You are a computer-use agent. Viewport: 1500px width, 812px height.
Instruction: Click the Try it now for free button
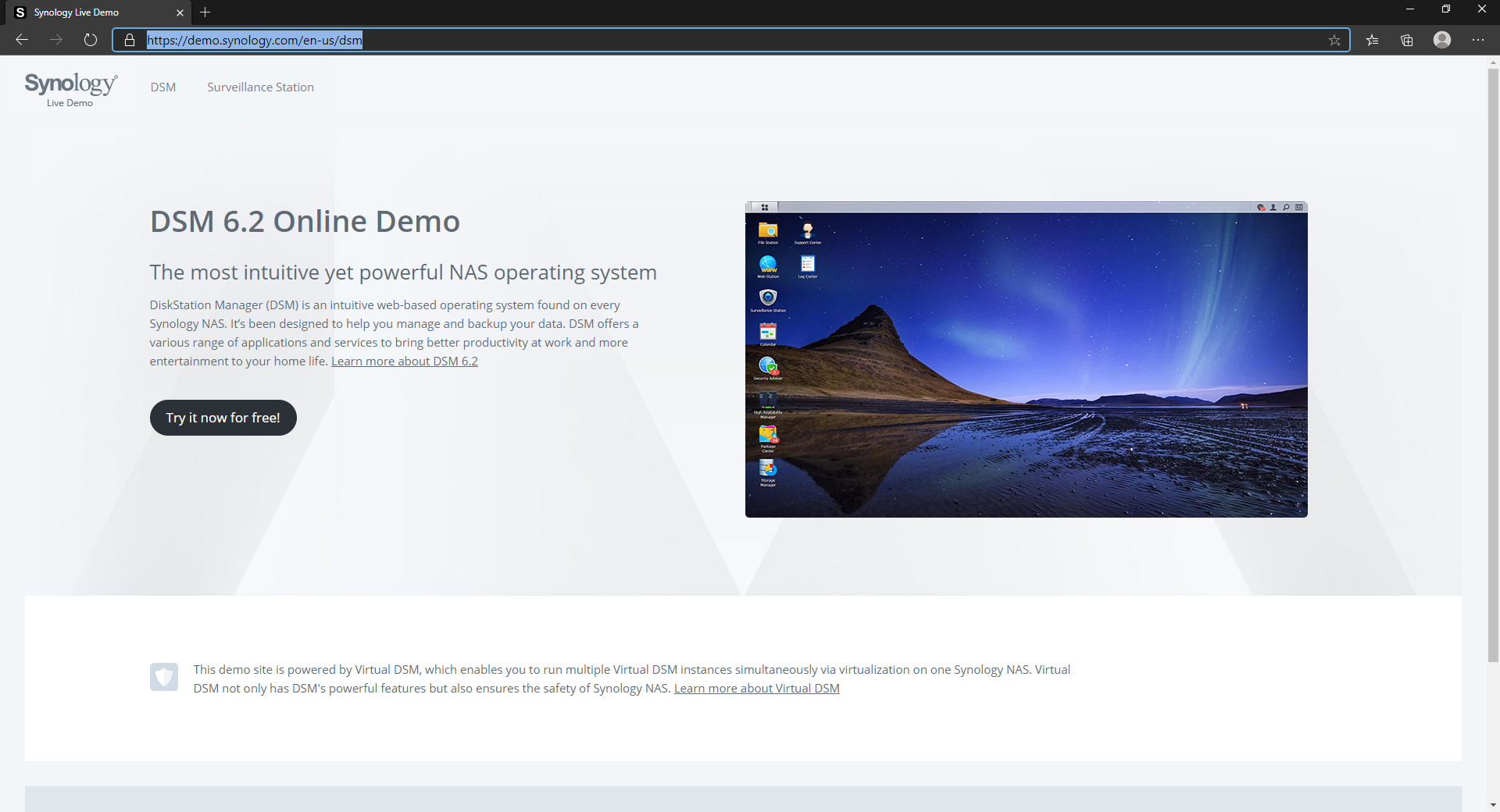(223, 418)
